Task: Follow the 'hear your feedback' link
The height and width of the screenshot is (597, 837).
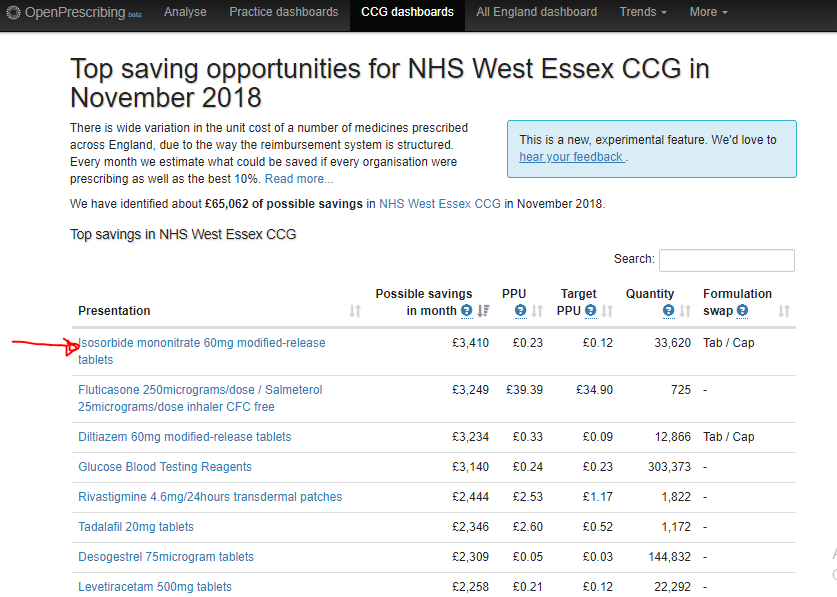Action: click(571, 157)
